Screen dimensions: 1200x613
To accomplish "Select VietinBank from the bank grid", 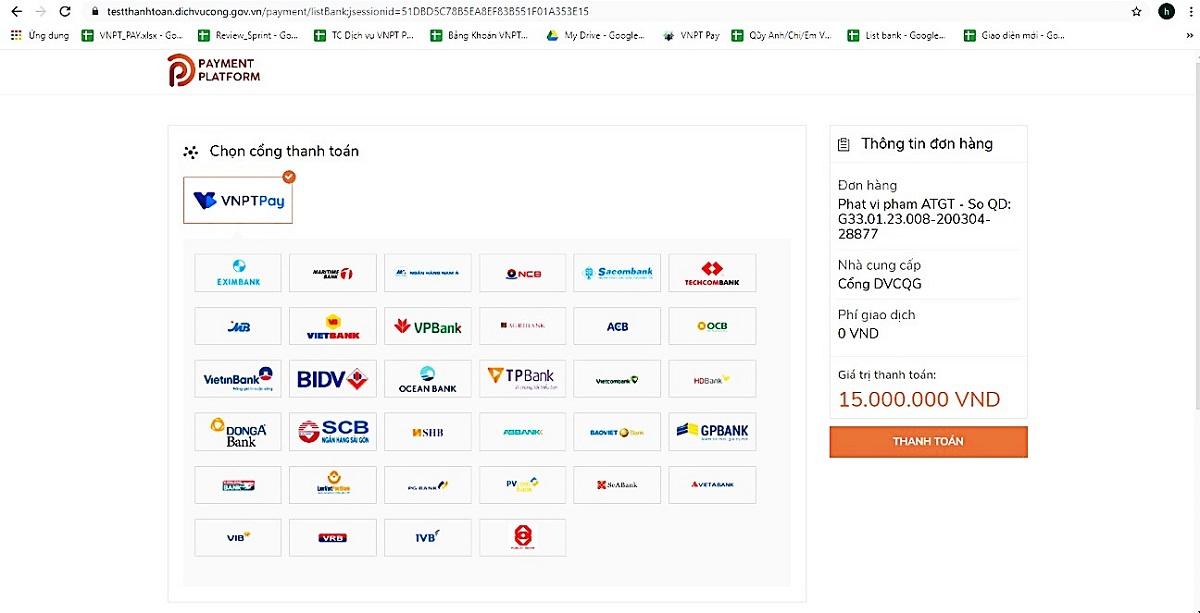I will (x=237, y=378).
